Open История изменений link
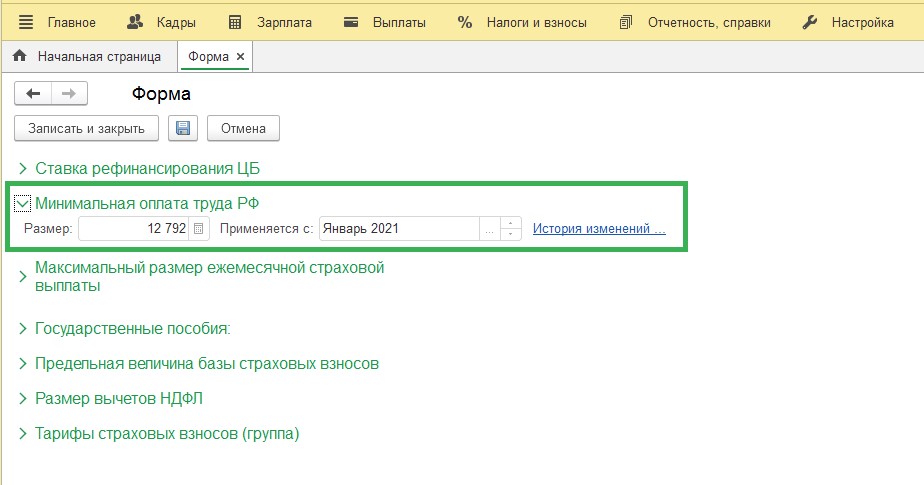 (x=599, y=229)
